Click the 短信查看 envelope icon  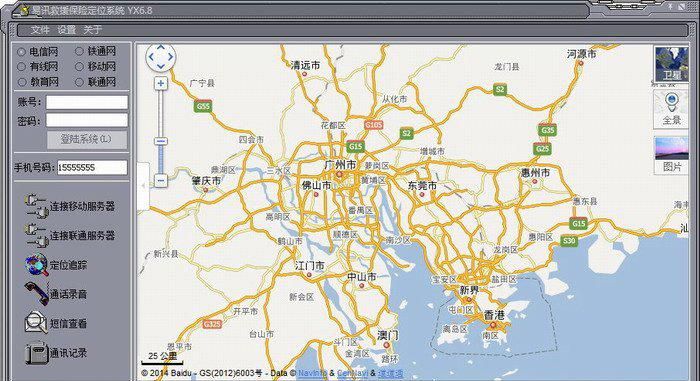click(x=37, y=323)
